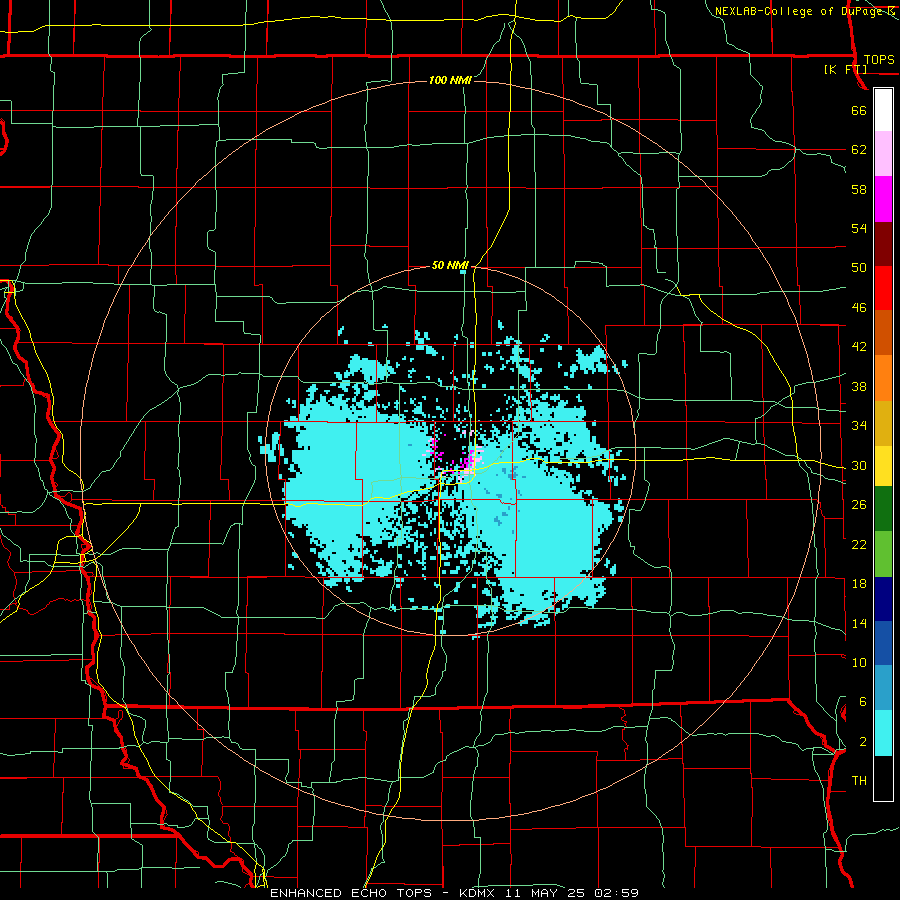Screen dimensions: 900x900
Task: Pick the light green legend segment
Action: [x=883, y=554]
